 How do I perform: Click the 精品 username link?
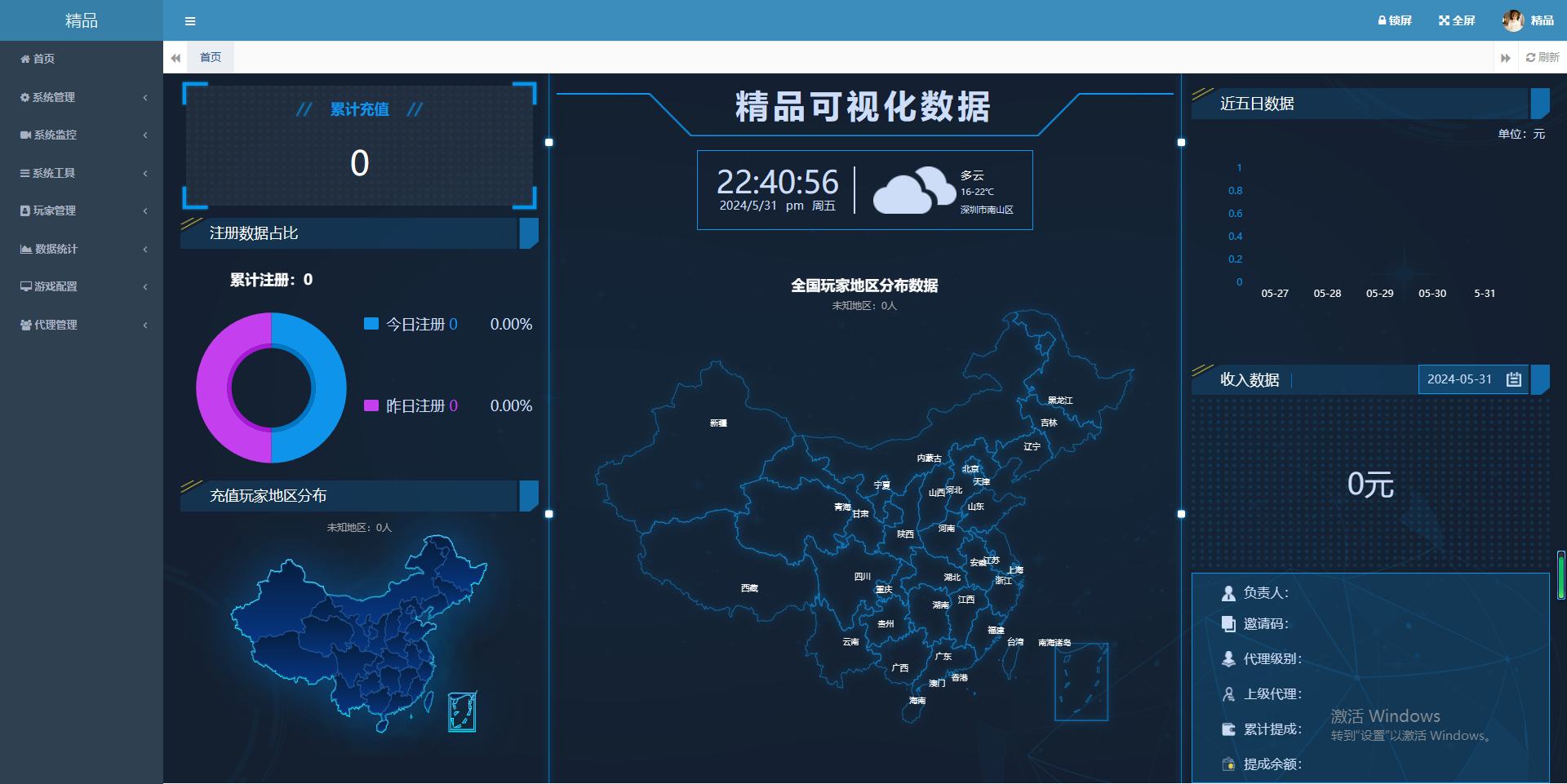[1543, 20]
